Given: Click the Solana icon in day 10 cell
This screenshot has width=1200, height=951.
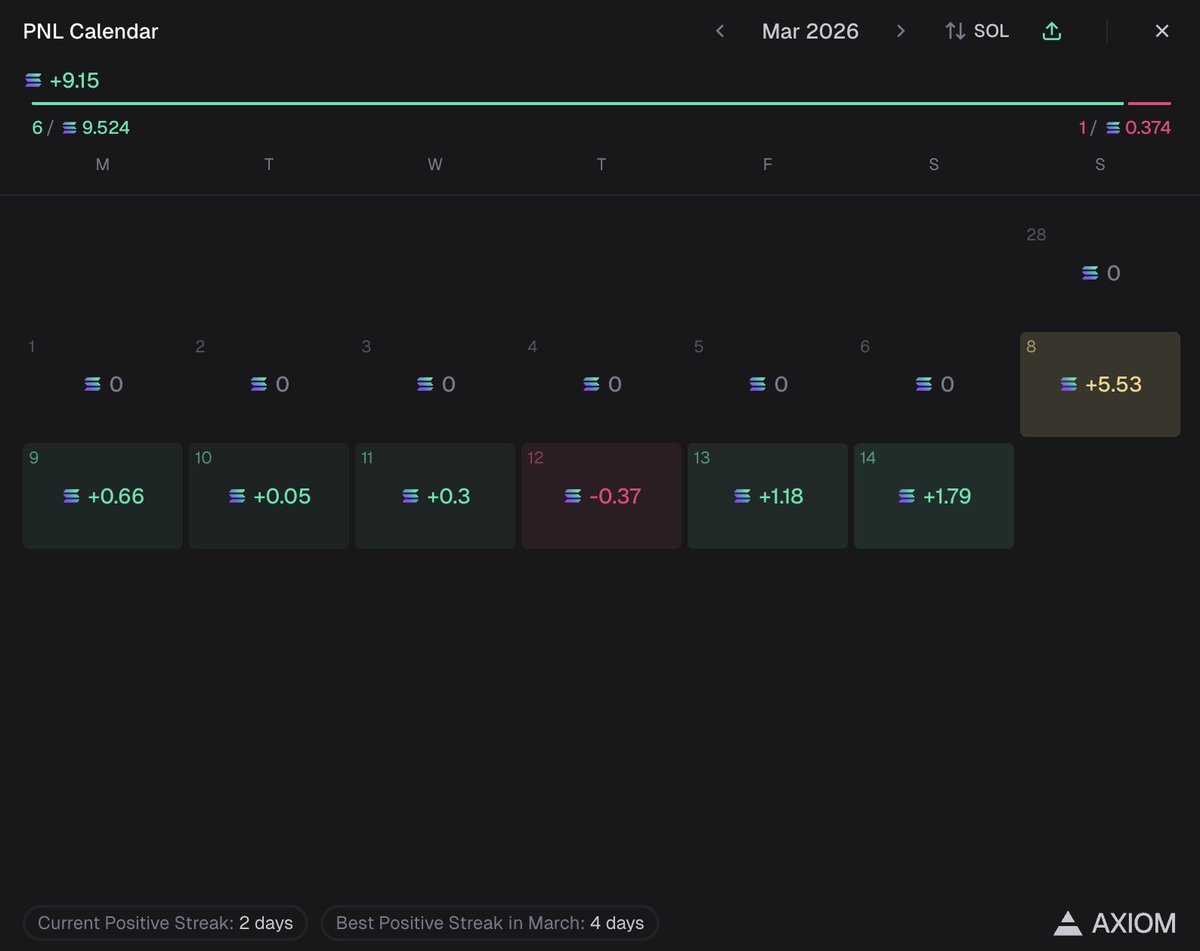Looking at the screenshot, I should point(237,496).
